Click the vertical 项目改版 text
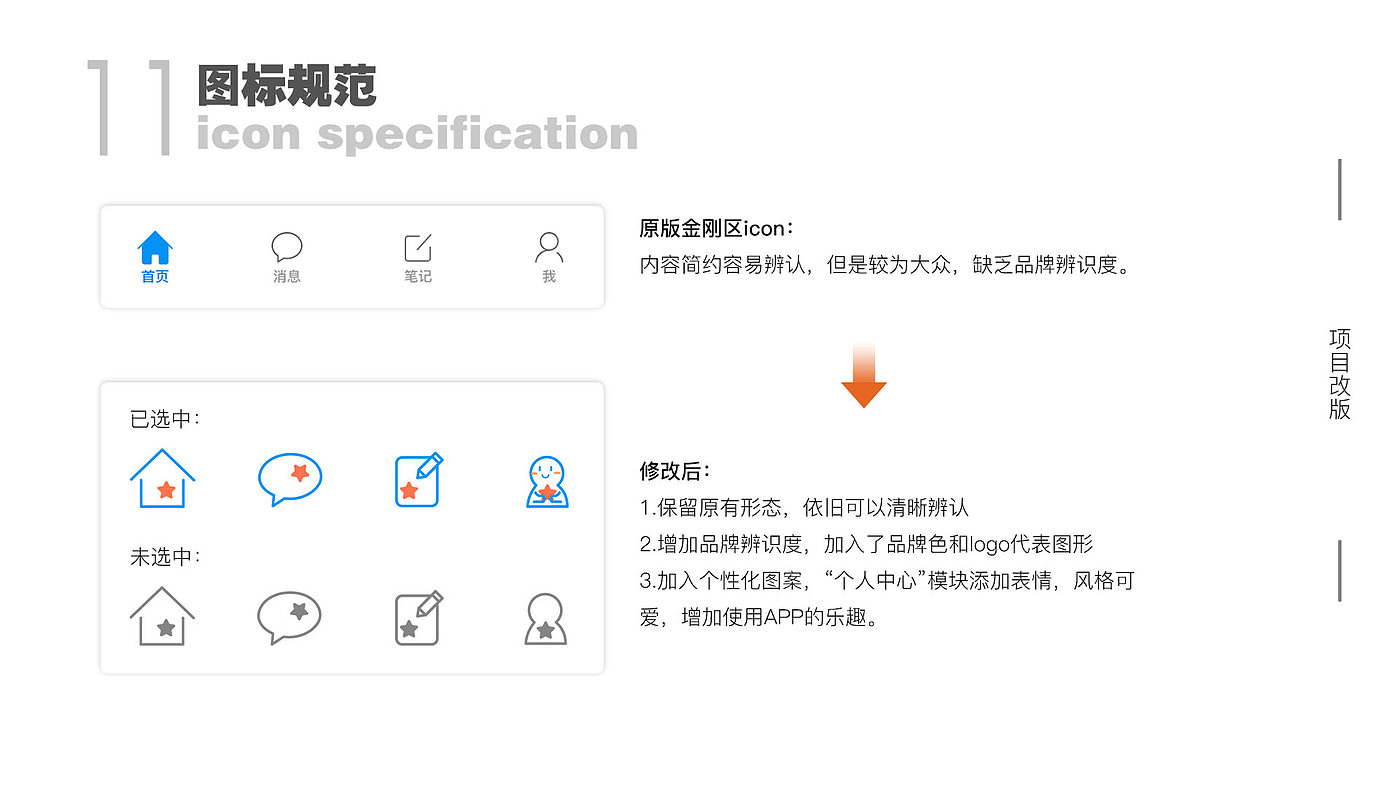The width and height of the screenshot is (1400, 788). [1340, 374]
